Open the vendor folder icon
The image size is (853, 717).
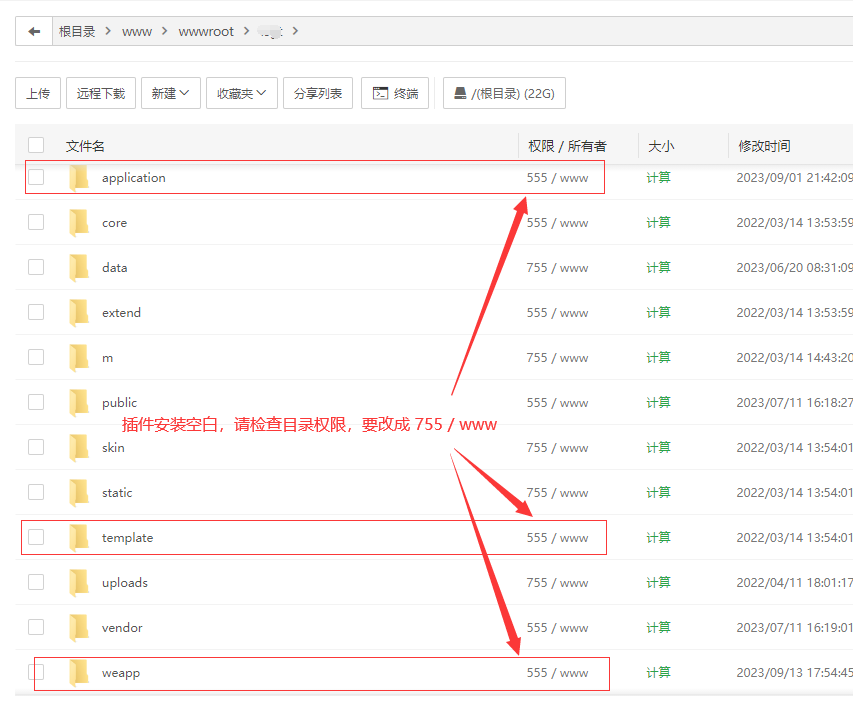[x=79, y=627]
